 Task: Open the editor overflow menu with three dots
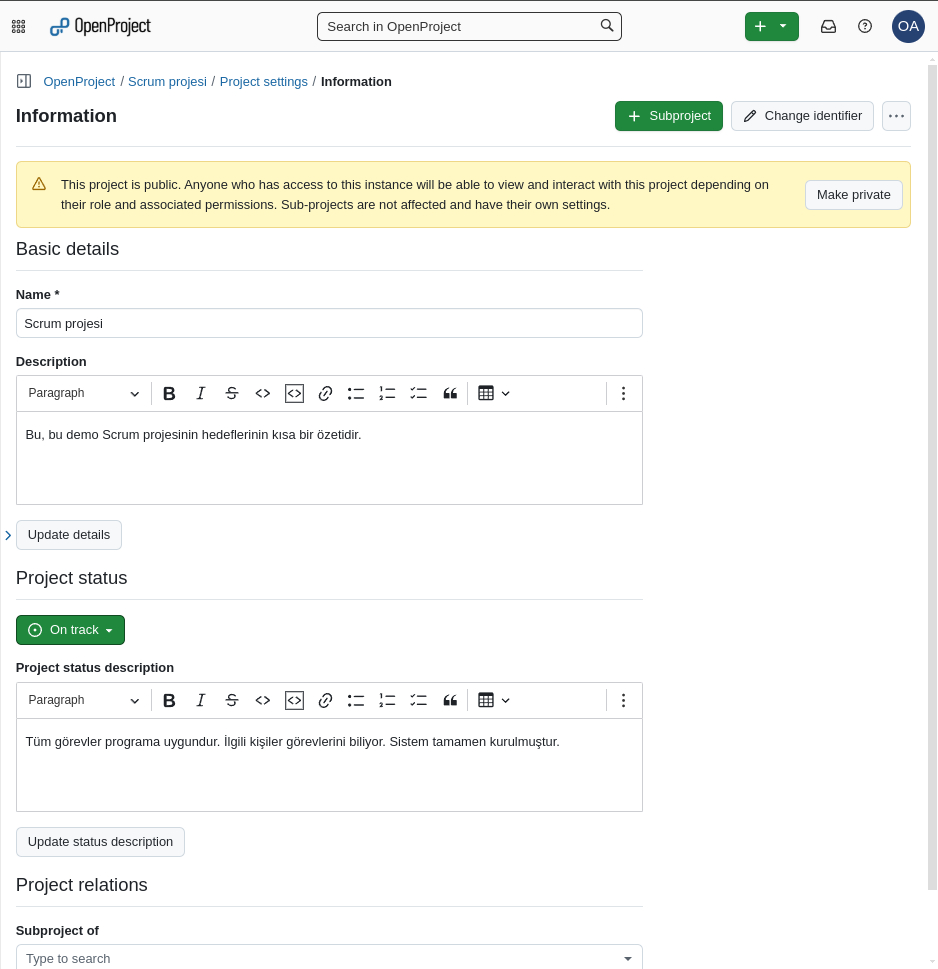623,393
